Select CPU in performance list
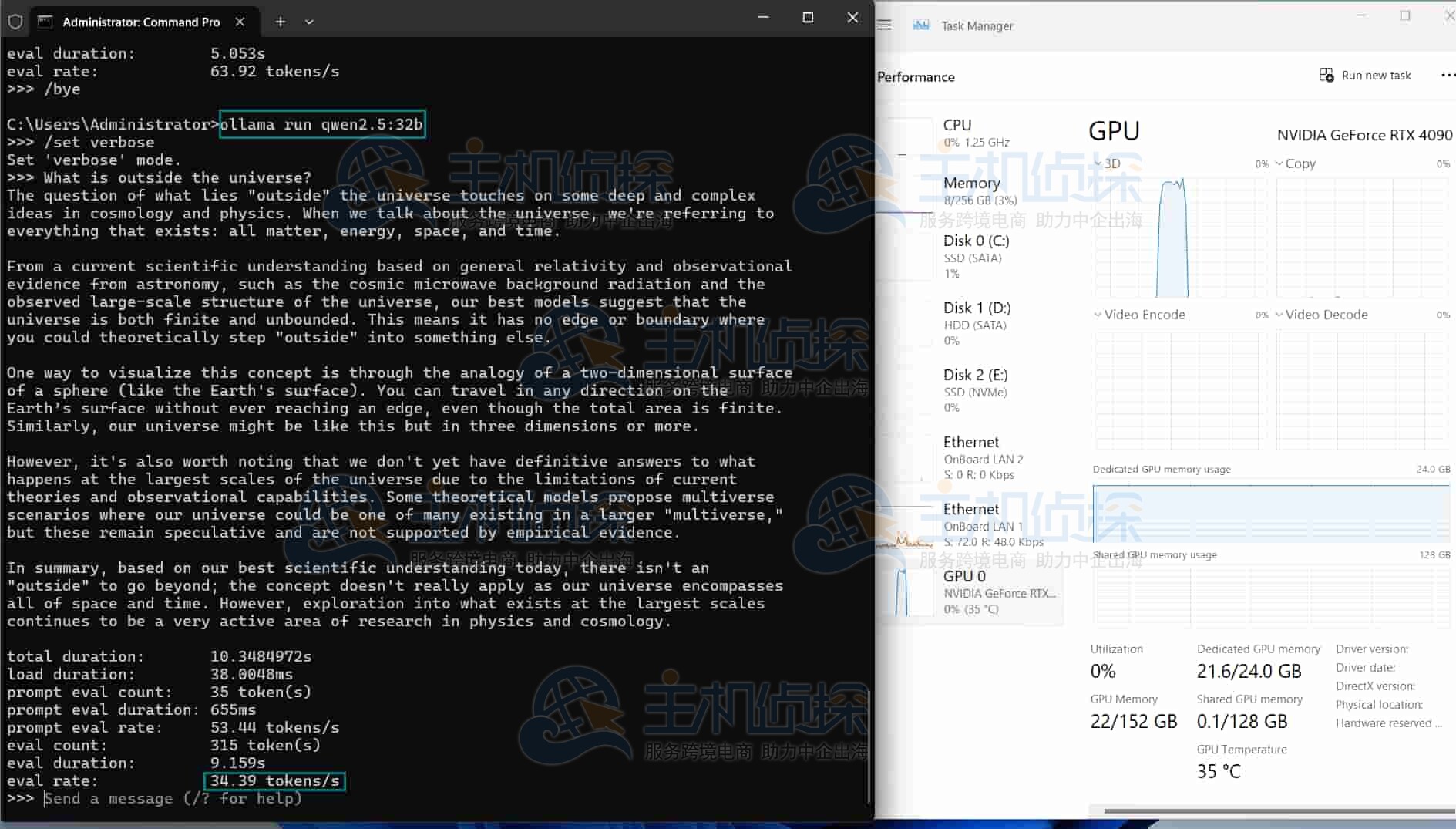 point(957,125)
